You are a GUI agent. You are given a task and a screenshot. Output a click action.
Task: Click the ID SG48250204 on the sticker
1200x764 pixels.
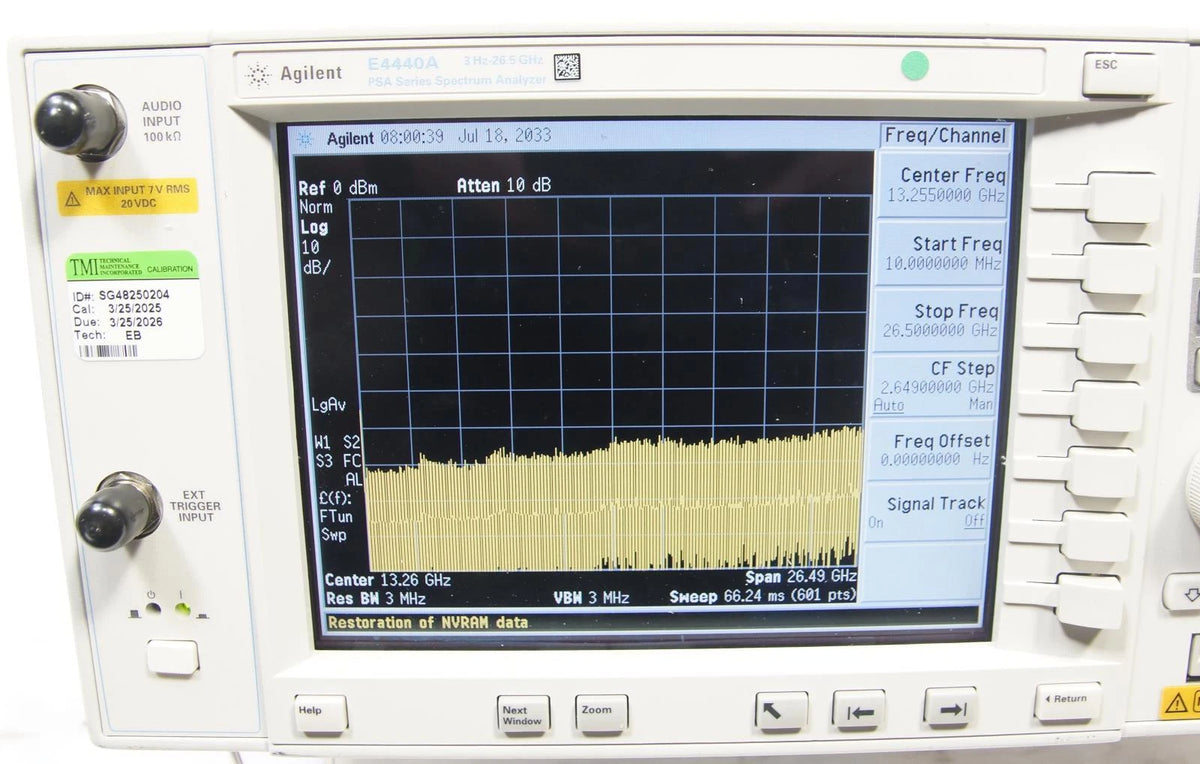119,297
